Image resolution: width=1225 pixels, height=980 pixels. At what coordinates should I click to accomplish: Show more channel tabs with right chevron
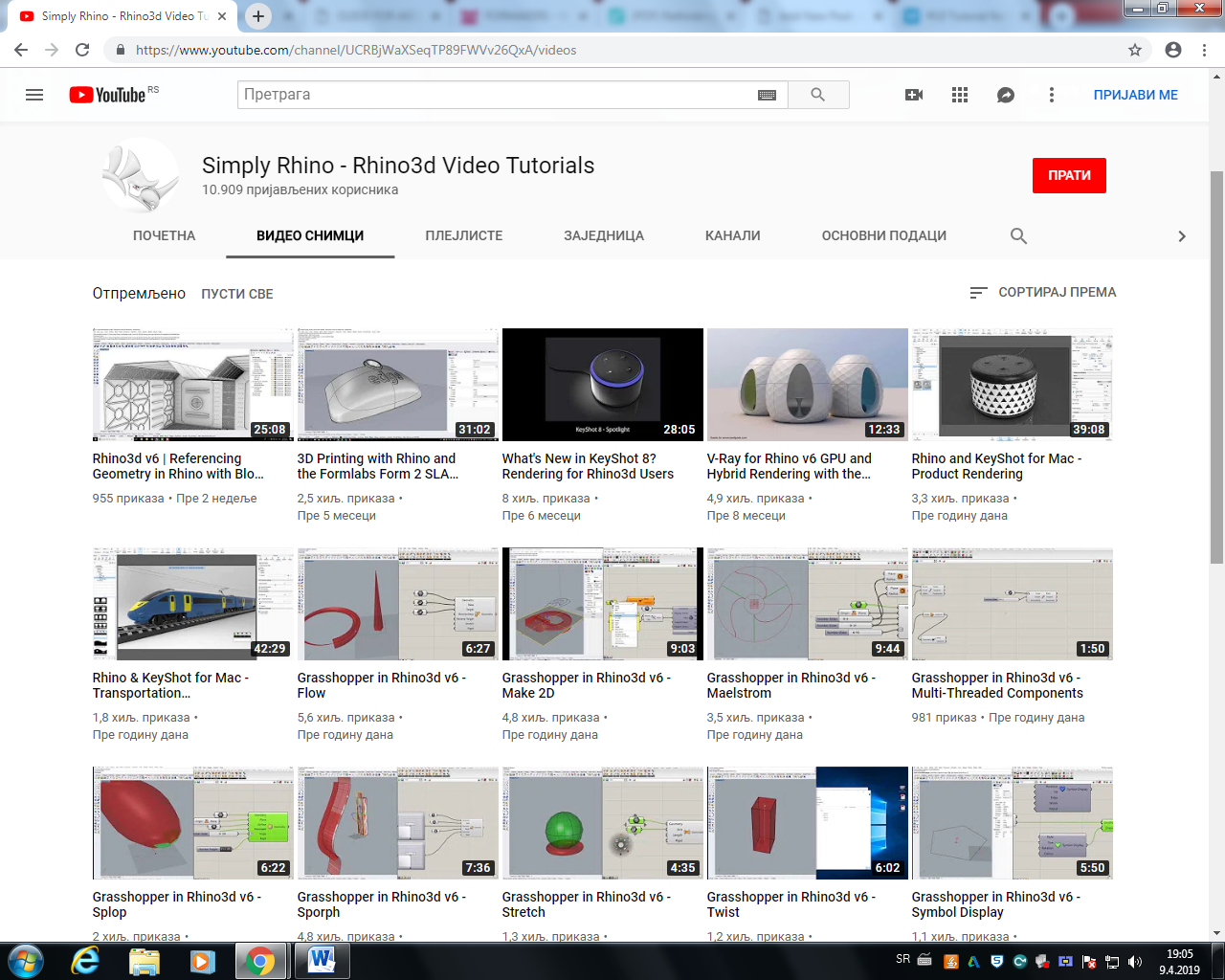pos(1182,236)
